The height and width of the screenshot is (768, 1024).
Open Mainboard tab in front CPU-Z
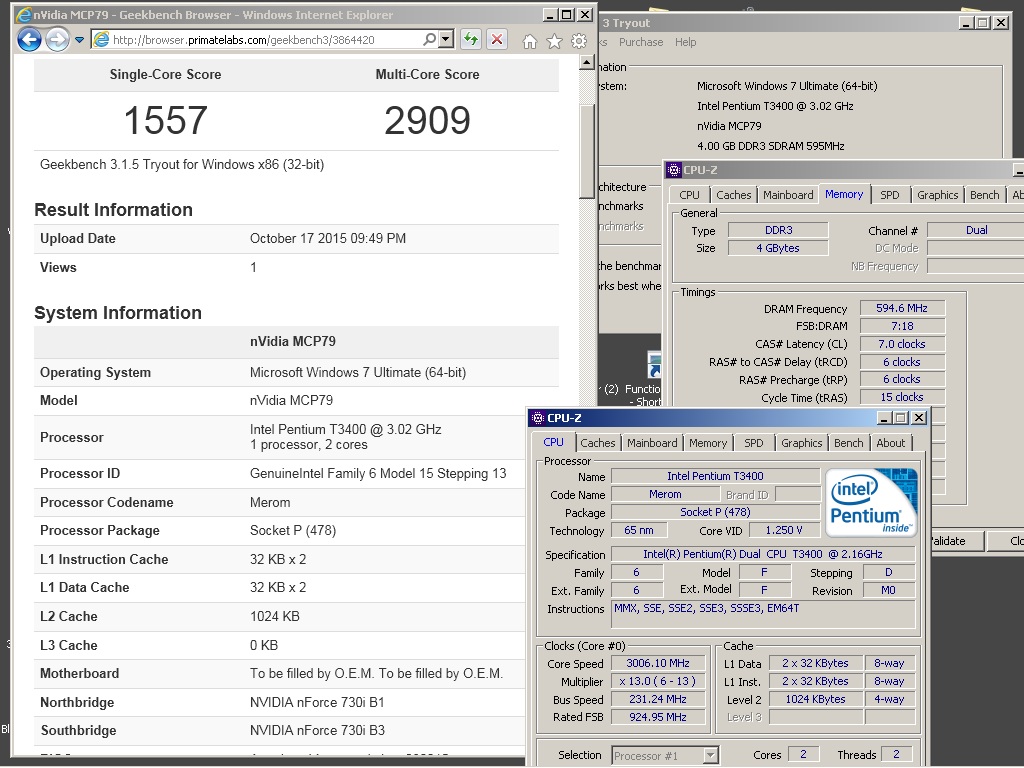click(x=652, y=443)
